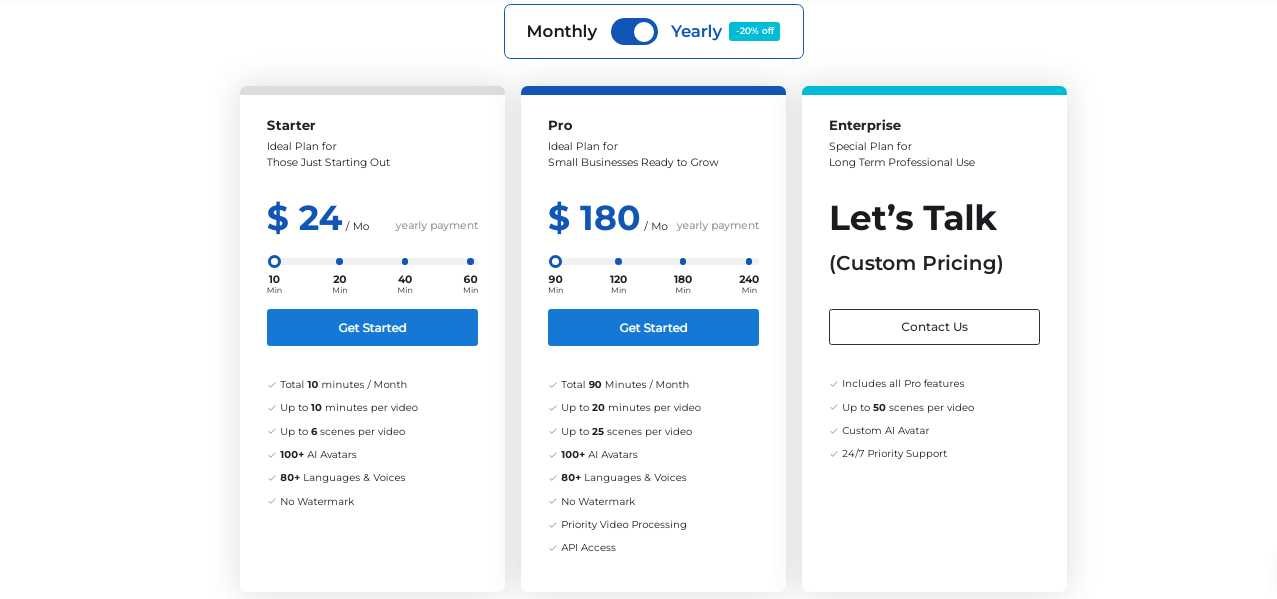Click Get Started under Pro plan
Screen dimensions: 1277x599
pos(653,328)
